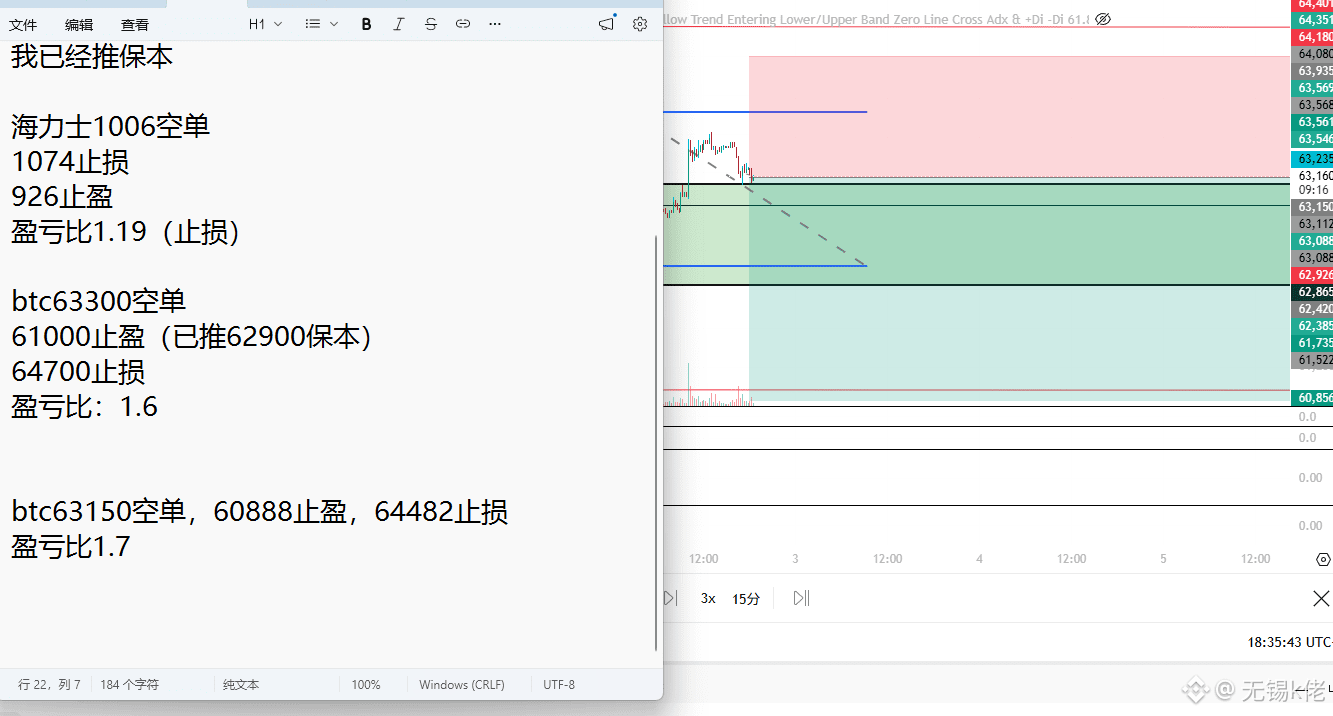Screen dimensions: 1333x716
Task: Toggle bold formatting in Notepad
Action: click(x=367, y=24)
